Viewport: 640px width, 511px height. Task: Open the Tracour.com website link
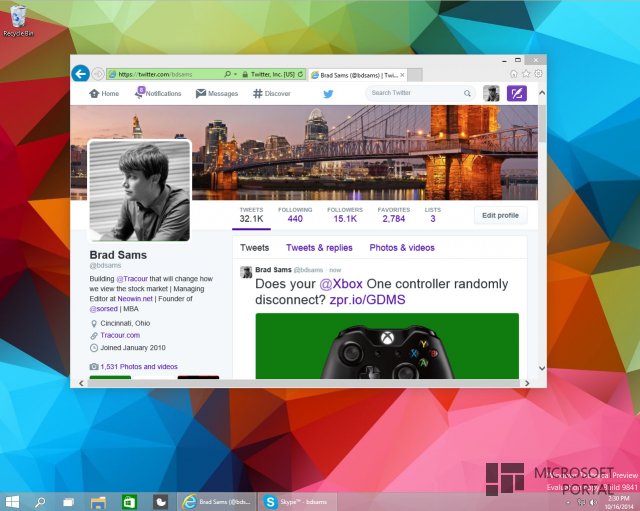(120, 335)
